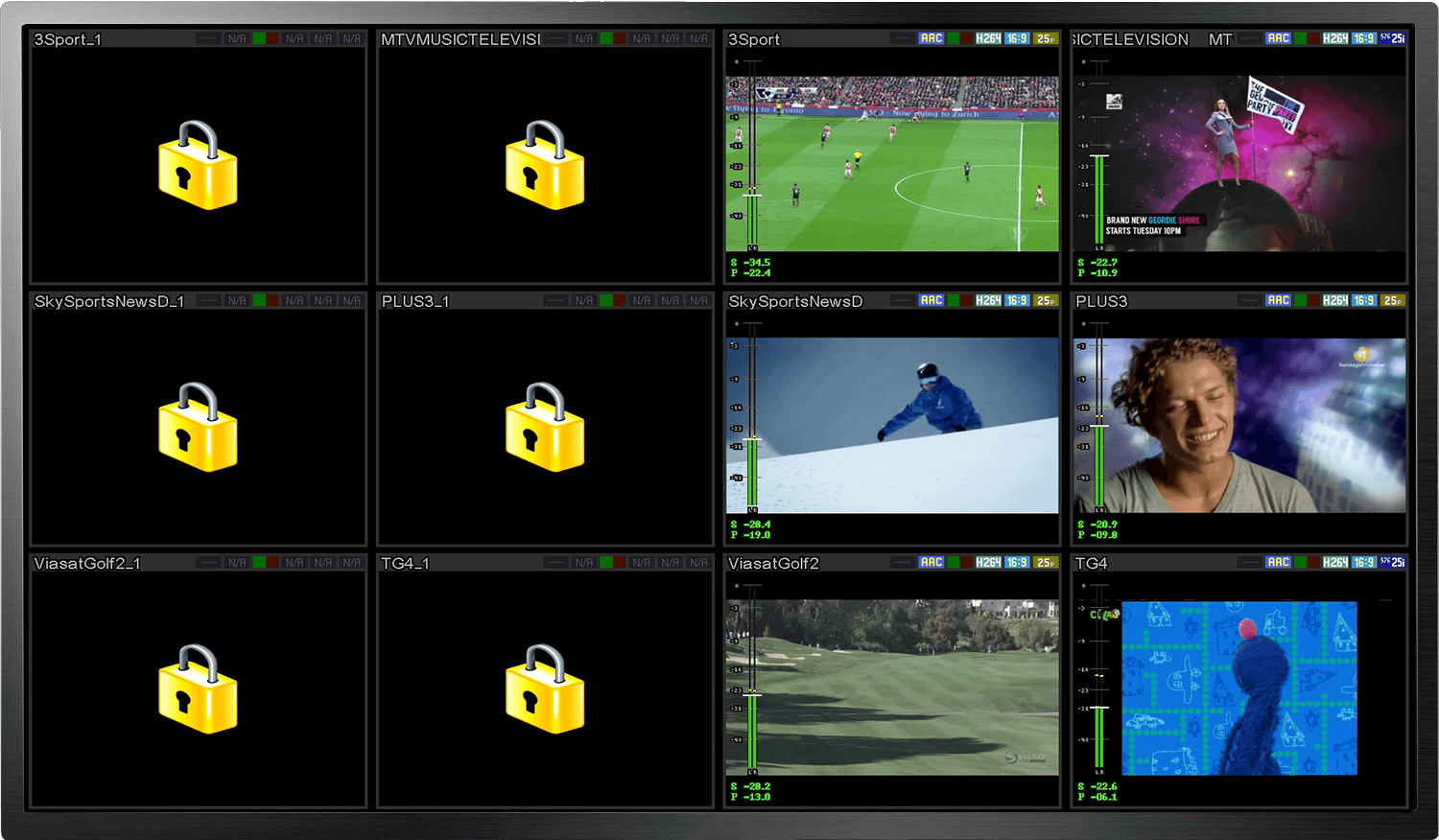Click the 16:9 badge on the ViasatGolf2 tile
The image size is (1439, 840).
point(1017,562)
